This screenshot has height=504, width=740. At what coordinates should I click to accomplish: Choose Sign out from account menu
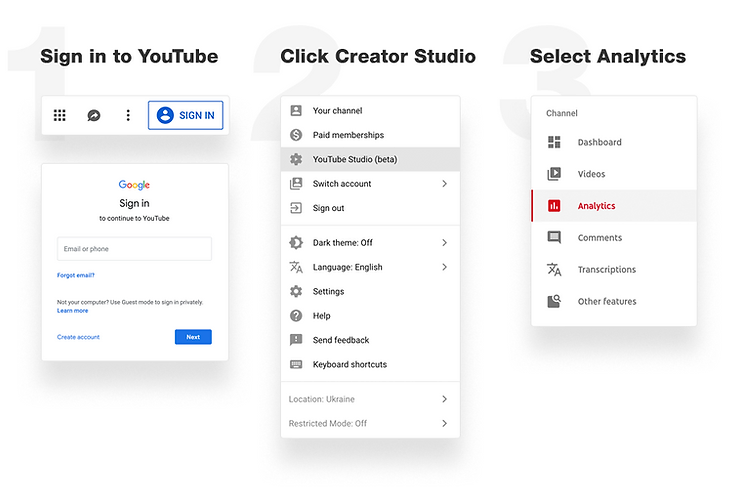point(370,208)
